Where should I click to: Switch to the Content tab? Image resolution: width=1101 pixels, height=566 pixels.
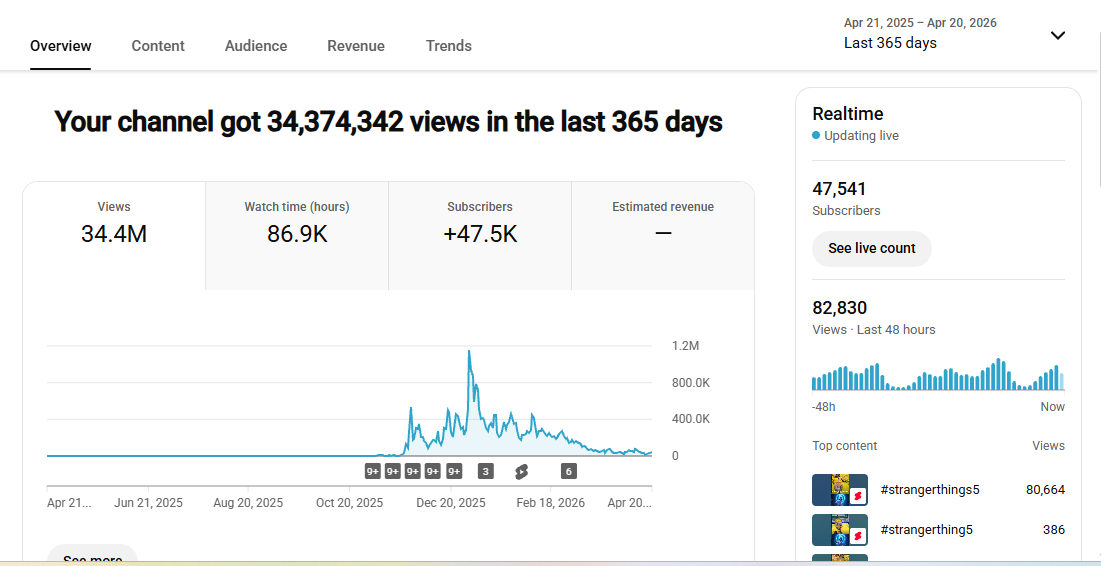click(158, 46)
